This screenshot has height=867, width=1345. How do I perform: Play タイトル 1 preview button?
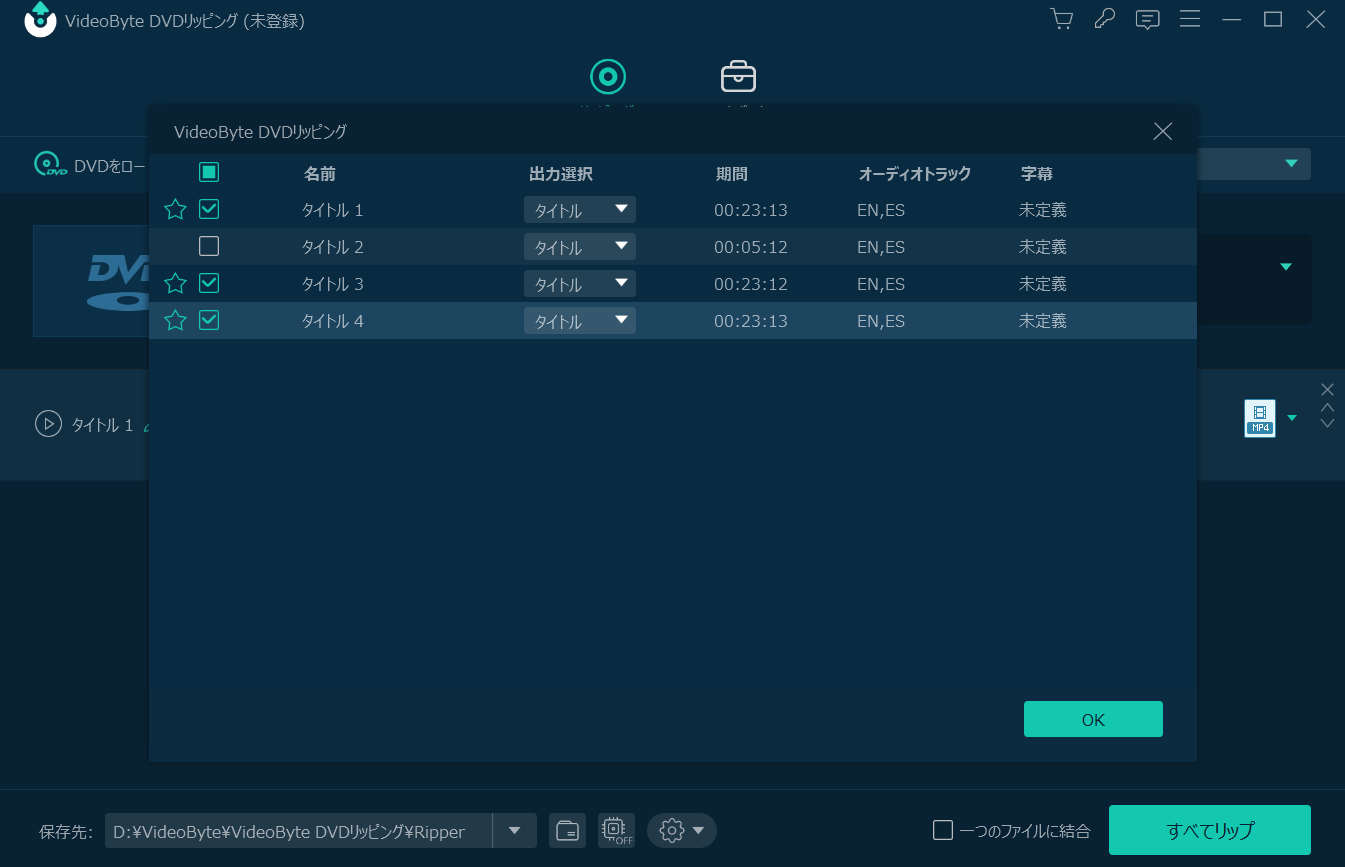click(48, 424)
